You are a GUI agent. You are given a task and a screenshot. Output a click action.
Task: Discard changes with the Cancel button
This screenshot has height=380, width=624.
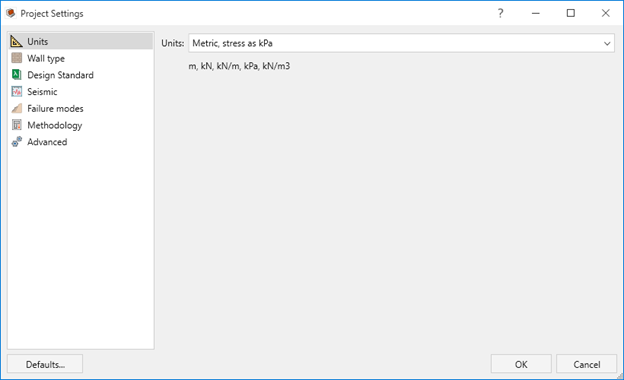click(587, 364)
